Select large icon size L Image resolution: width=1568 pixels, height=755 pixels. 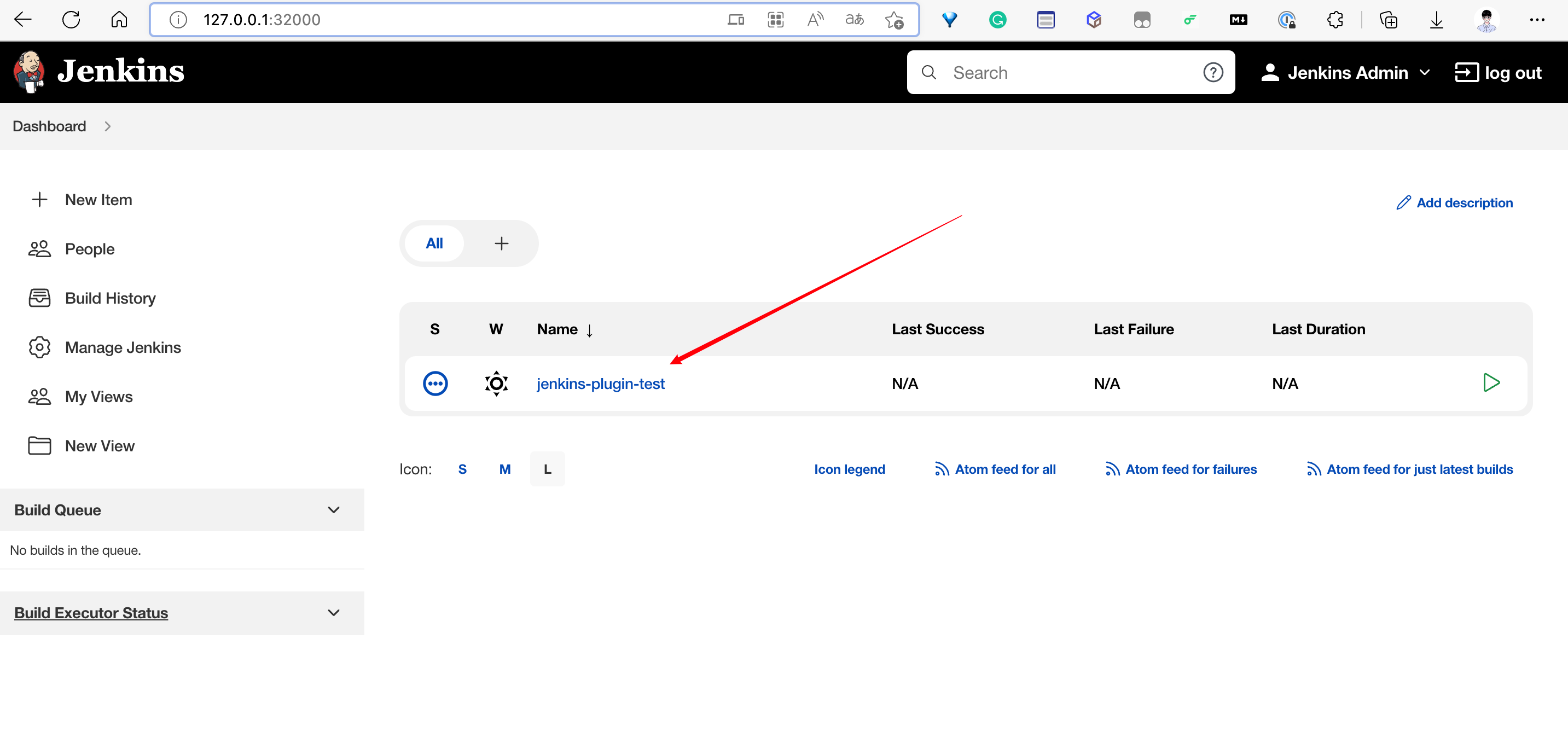[x=547, y=469]
